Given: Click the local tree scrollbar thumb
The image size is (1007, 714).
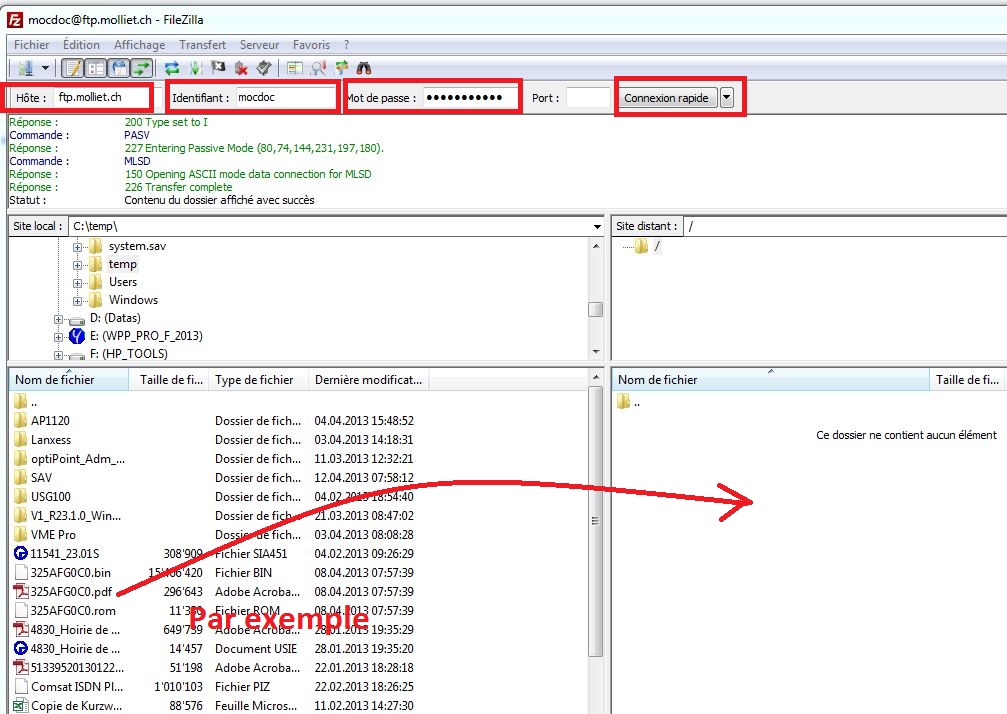Looking at the screenshot, I should pos(595,309).
